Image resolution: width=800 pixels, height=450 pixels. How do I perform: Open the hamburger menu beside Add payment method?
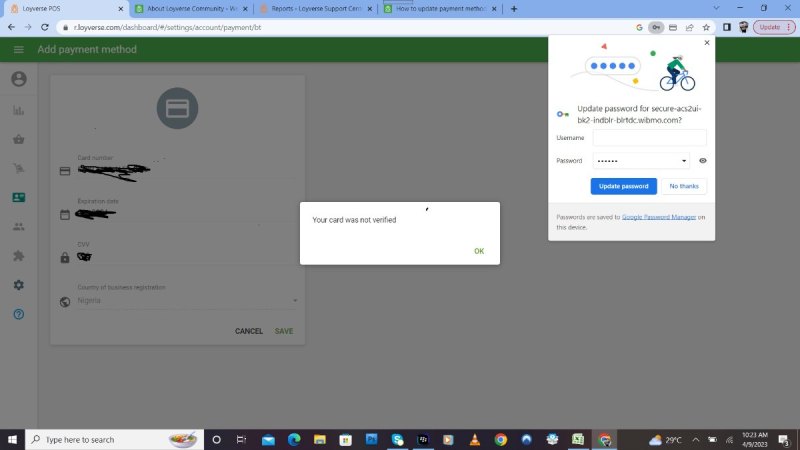point(18,49)
